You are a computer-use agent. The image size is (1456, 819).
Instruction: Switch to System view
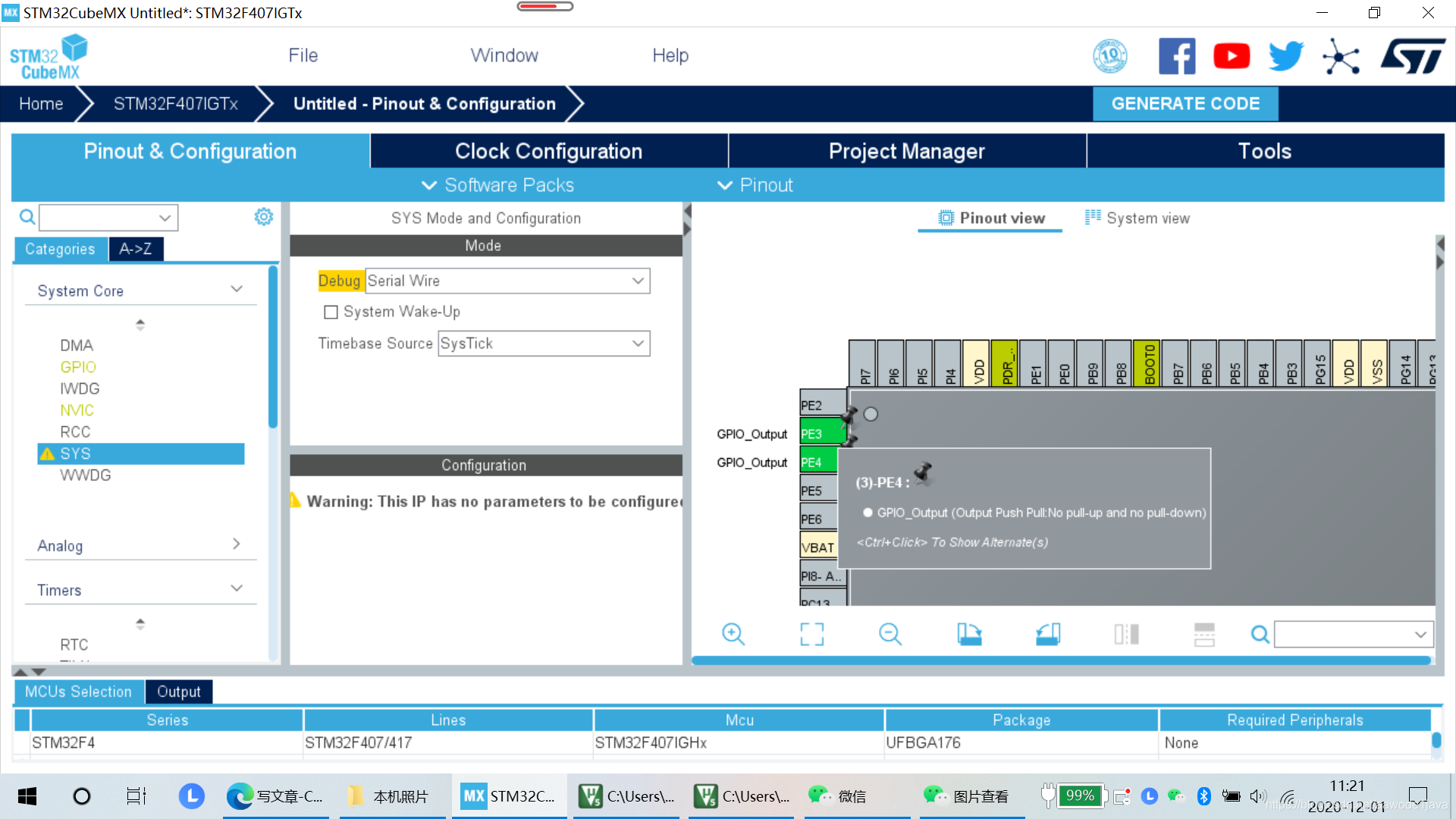(x=1137, y=218)
